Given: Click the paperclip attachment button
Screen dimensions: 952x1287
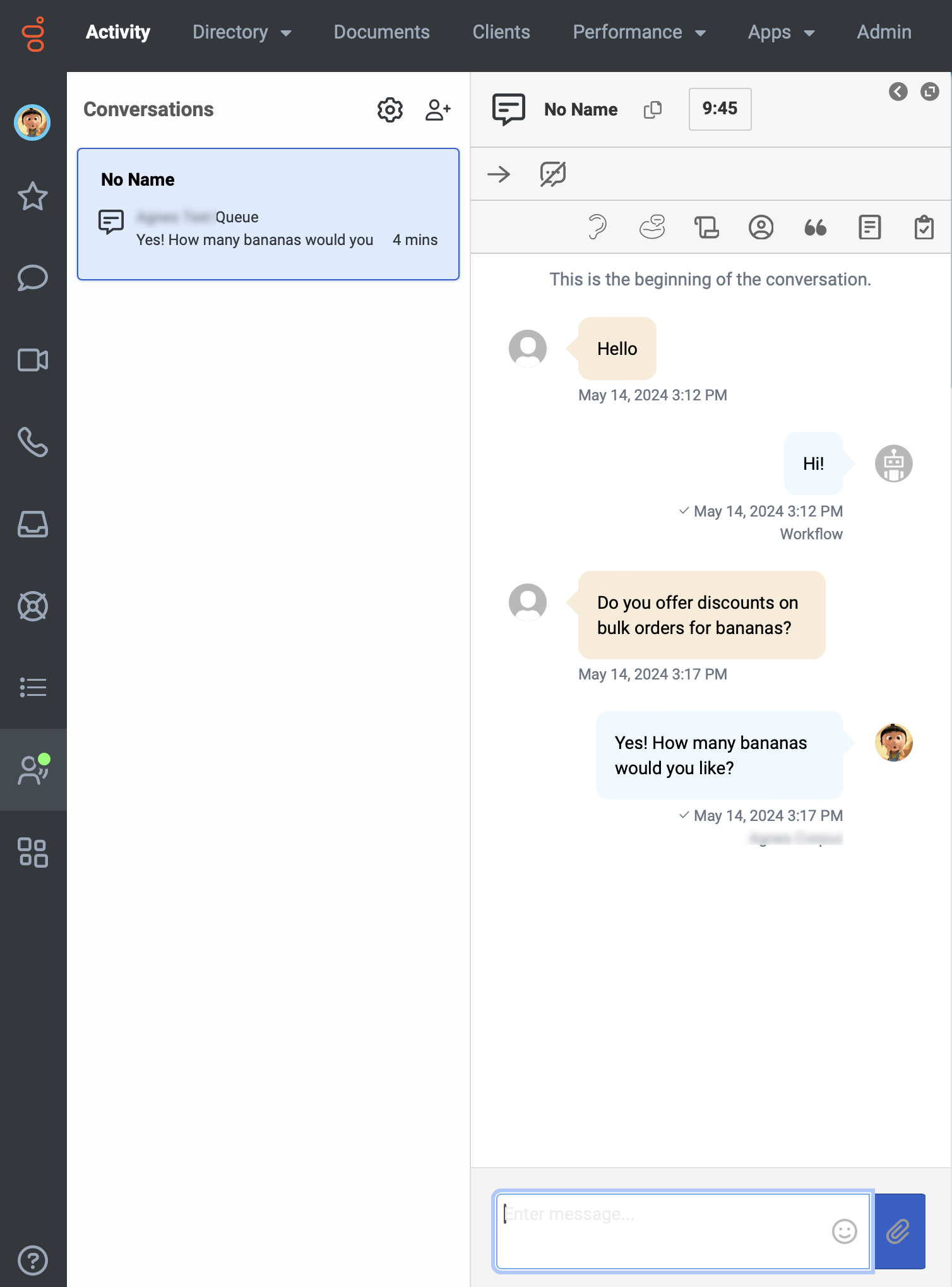Looking at the screenshot, I should point(898,1231).
